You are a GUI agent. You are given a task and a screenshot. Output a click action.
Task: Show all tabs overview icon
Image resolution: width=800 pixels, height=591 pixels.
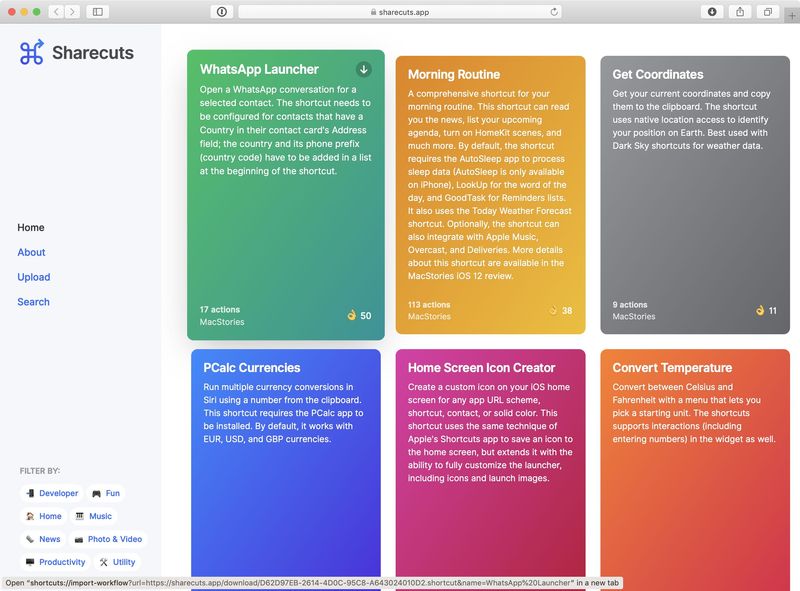(x=767, y=12)
